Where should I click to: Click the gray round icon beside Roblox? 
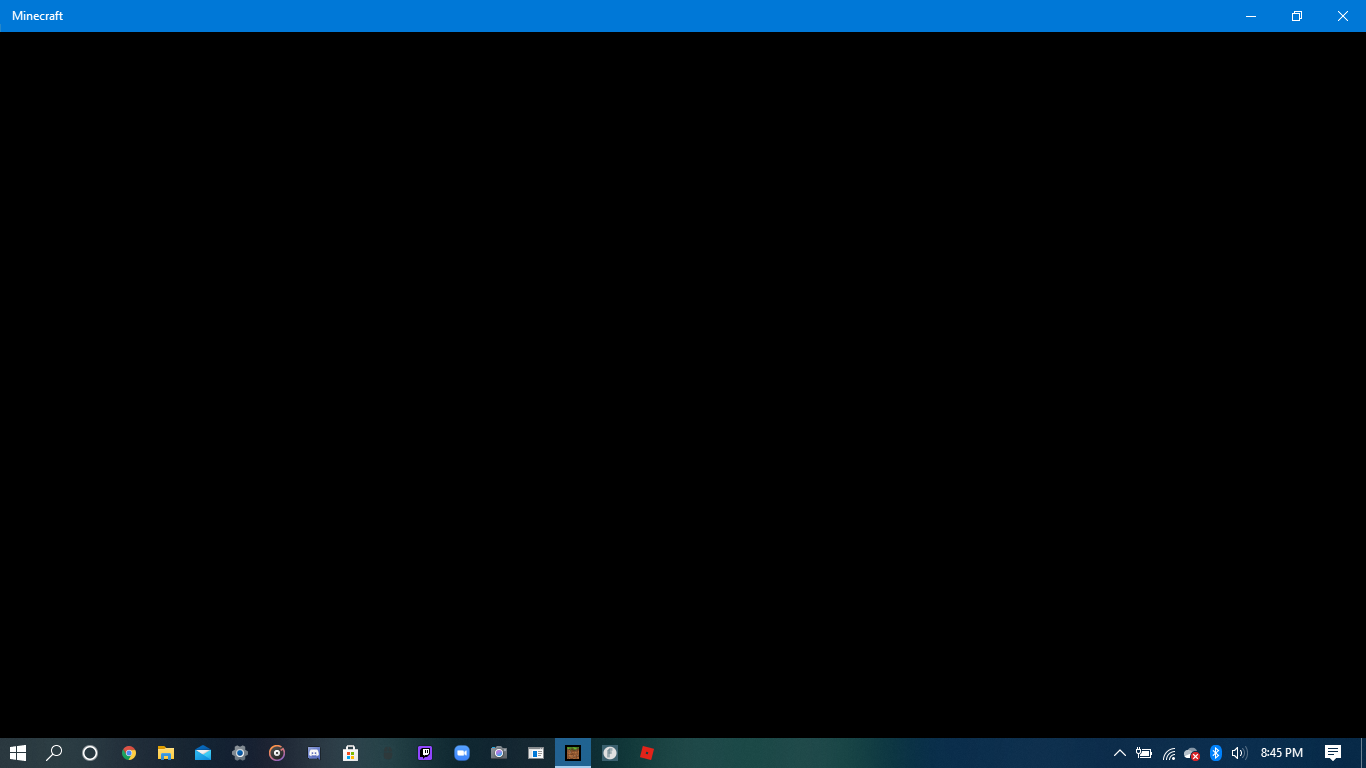click(x=610, y=753)
